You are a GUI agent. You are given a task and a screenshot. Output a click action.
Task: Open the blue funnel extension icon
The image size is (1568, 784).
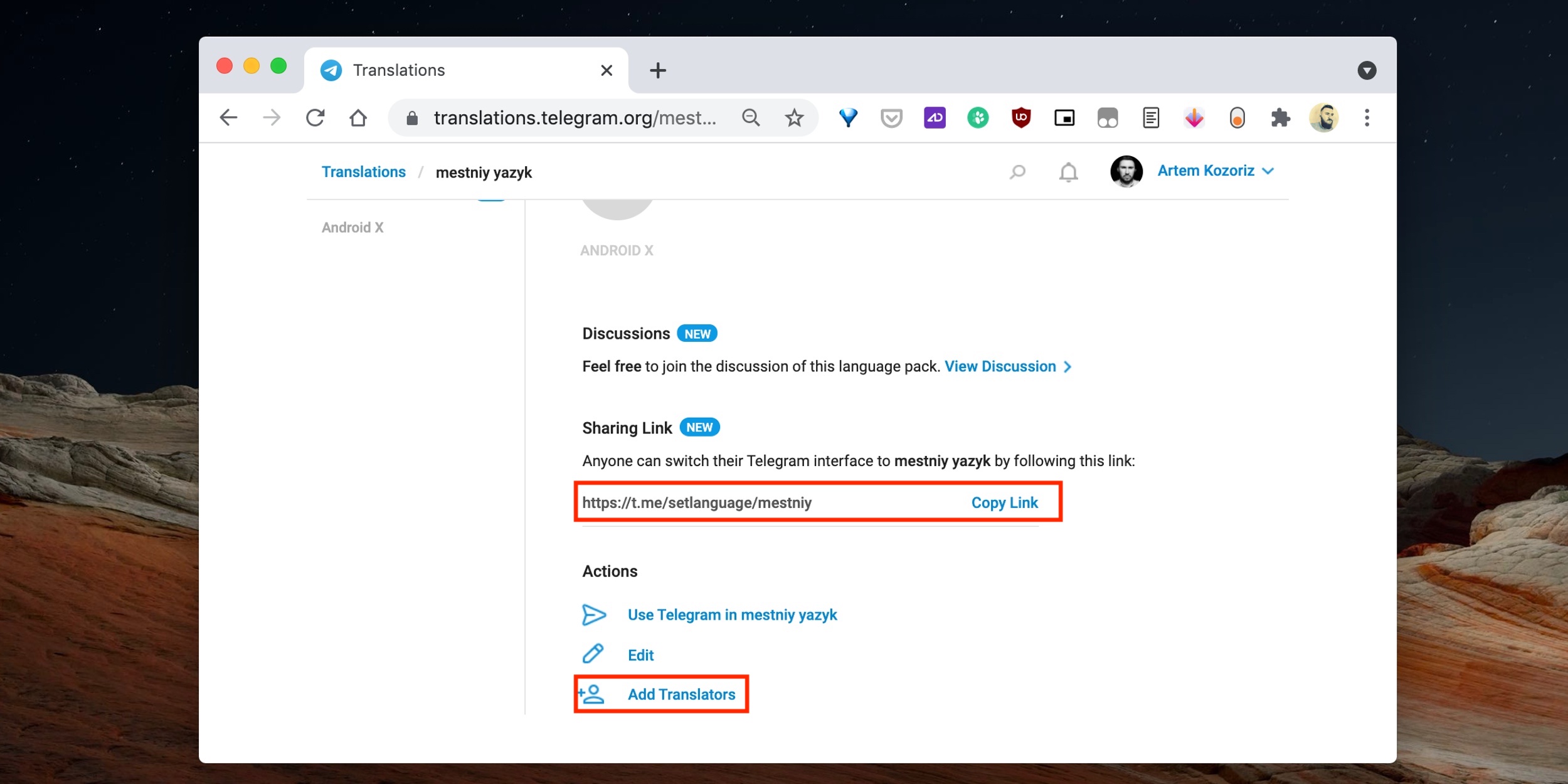tap(848, 117)
